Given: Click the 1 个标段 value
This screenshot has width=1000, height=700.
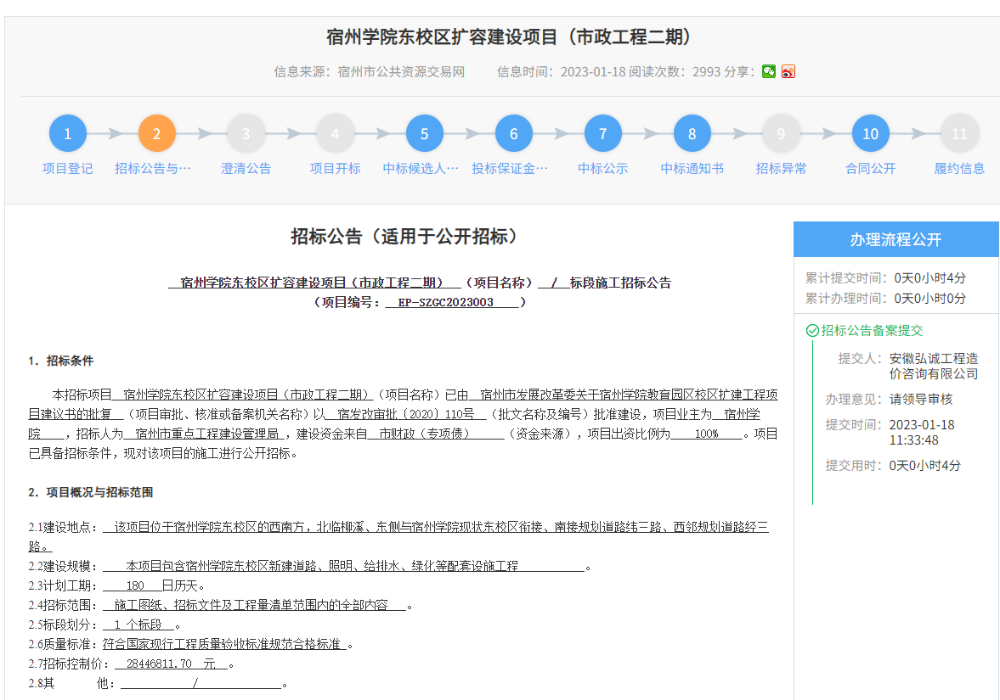Looking at the screenshot, I should click(138, 625).
